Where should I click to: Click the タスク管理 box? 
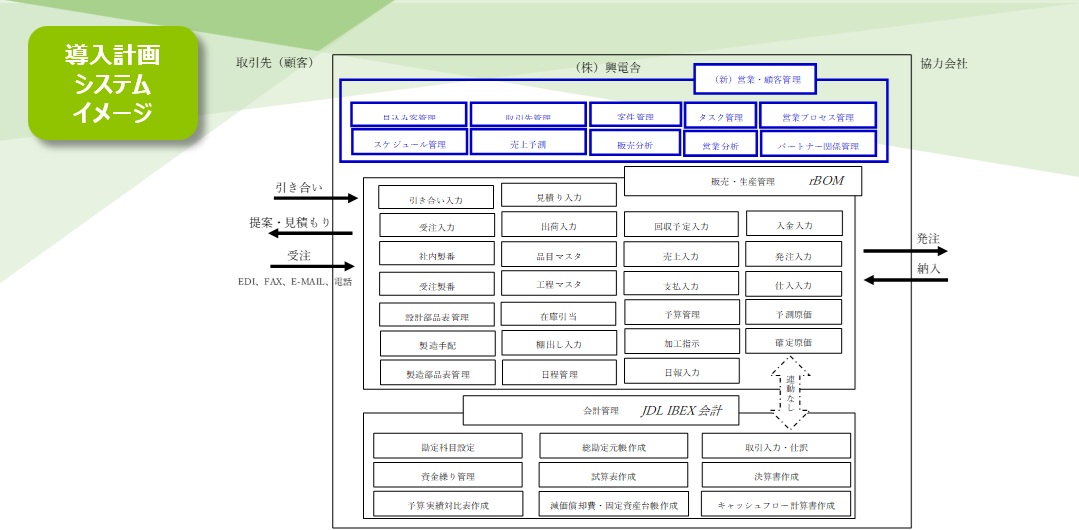[721, 116]
